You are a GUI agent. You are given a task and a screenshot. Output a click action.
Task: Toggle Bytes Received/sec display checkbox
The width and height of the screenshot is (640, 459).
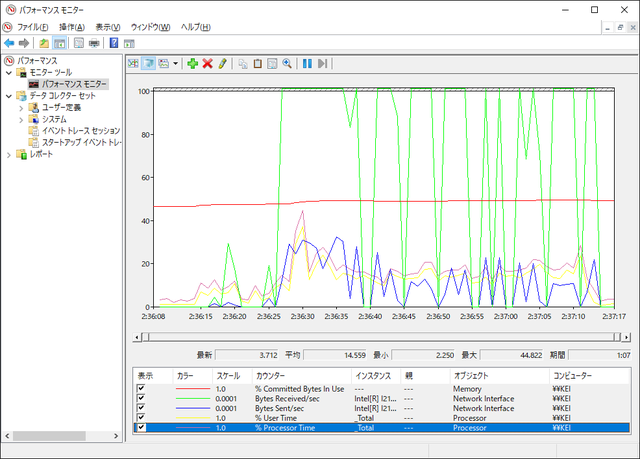[141, 398]
